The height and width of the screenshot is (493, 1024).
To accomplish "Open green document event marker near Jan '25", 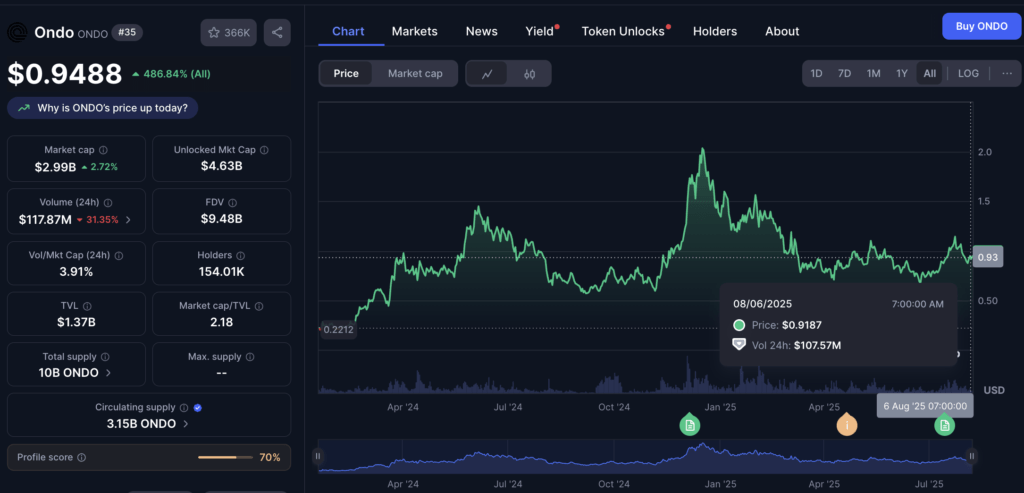I will (x=690, y=425).
